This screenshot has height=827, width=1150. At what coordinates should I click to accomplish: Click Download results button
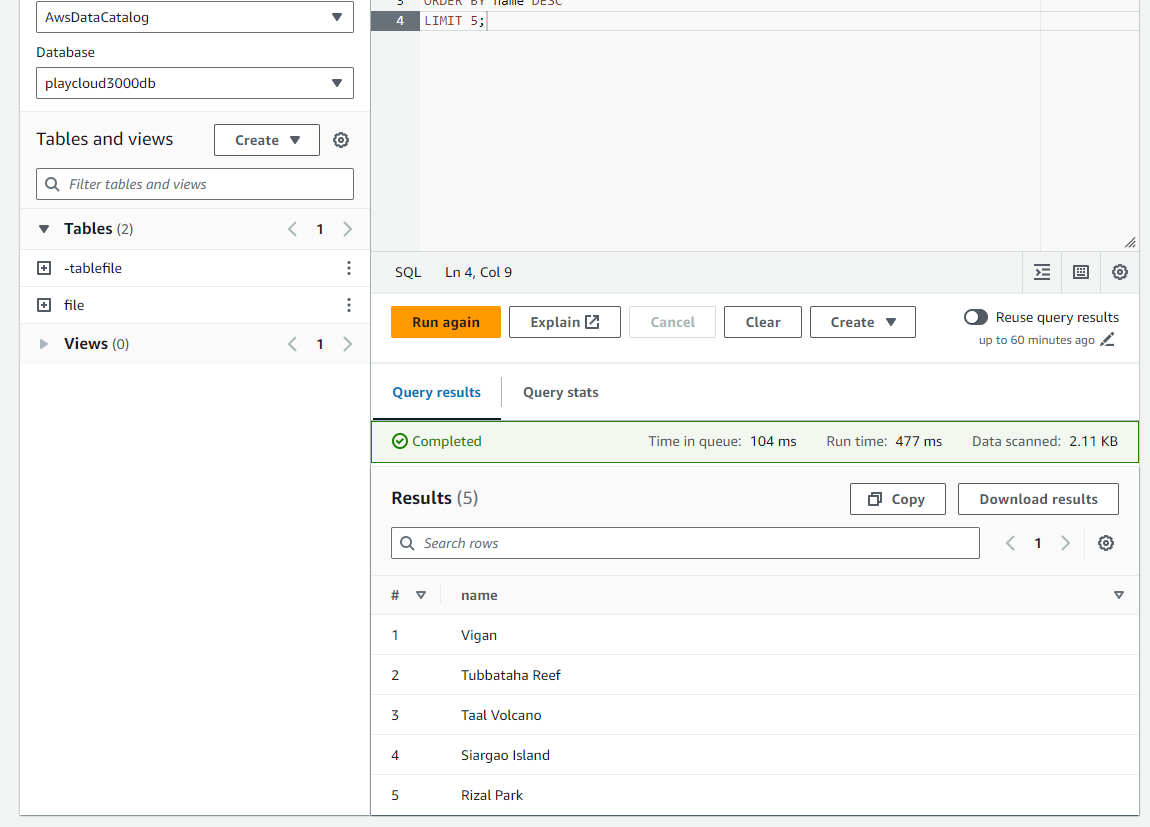(1038, 499)
